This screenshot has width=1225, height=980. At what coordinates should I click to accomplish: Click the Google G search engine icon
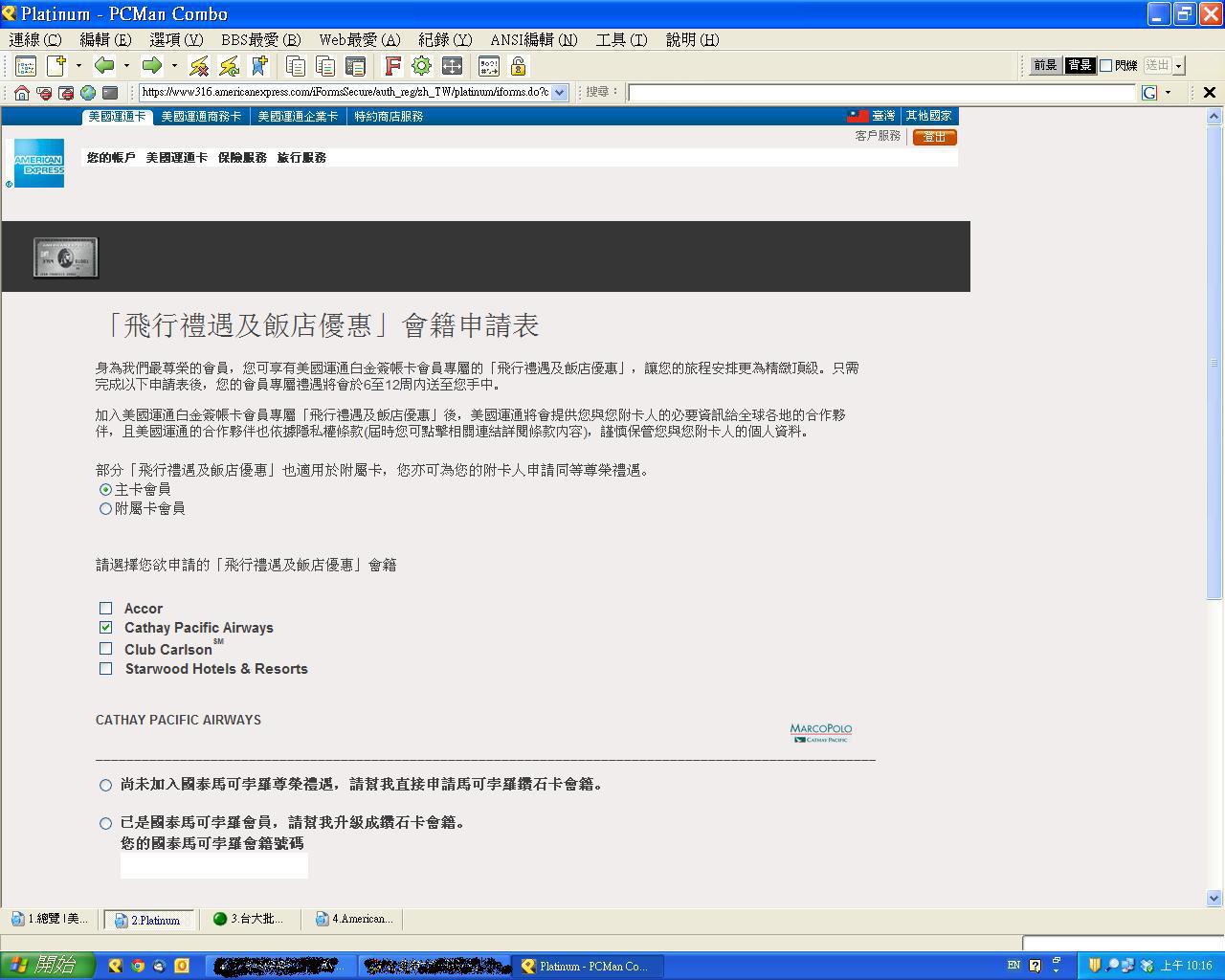tap(1149, 93)
